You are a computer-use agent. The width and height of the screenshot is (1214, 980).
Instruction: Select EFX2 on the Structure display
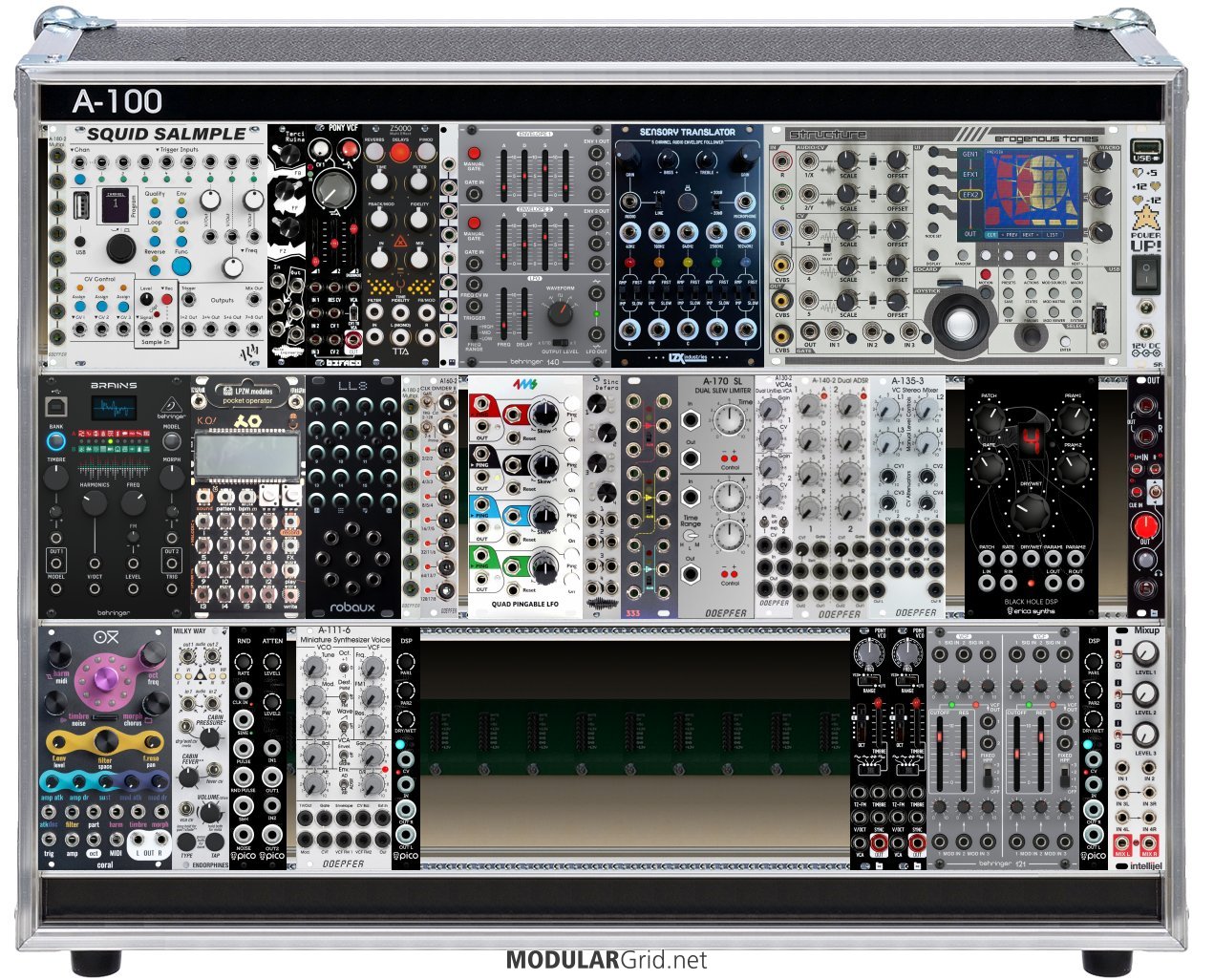pos(970,194)
